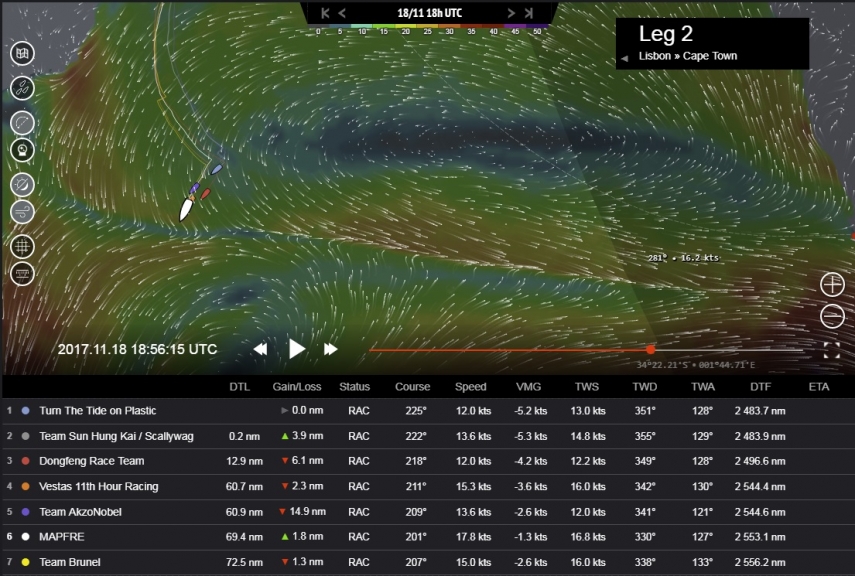Click the Leg 2 left arrow
Viewport: 855px width, 576px height.
point(625,58)
